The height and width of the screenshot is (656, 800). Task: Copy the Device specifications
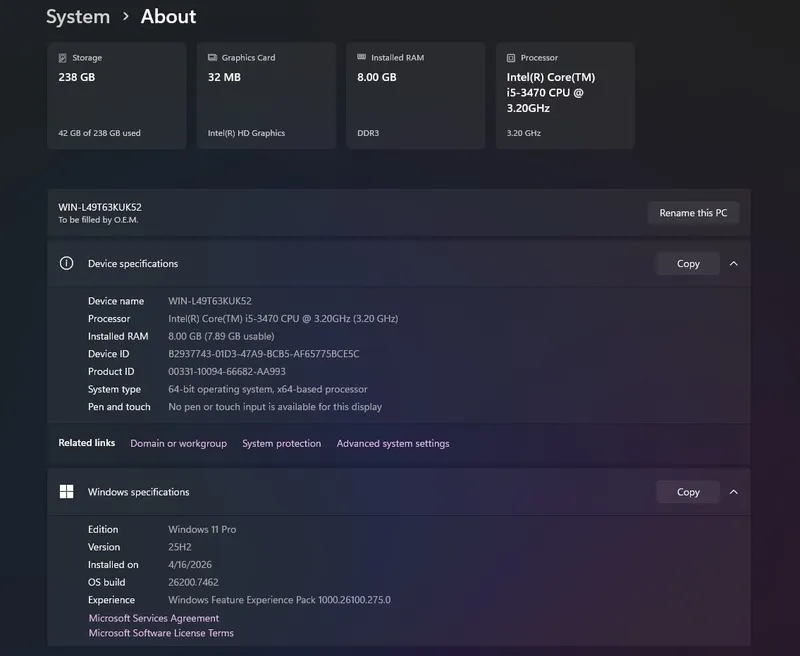tap(688, 264)
